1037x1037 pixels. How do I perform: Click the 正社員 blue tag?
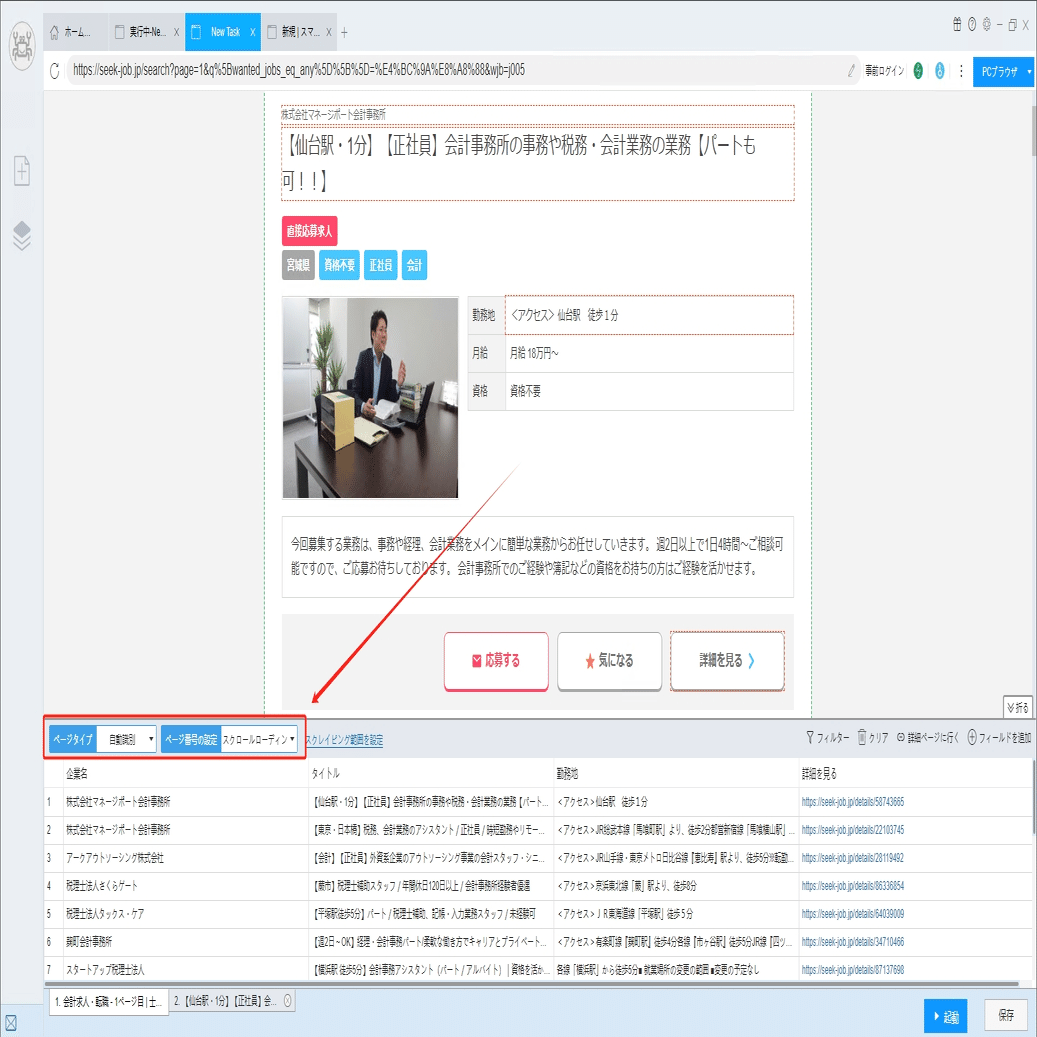coord(380,265)
